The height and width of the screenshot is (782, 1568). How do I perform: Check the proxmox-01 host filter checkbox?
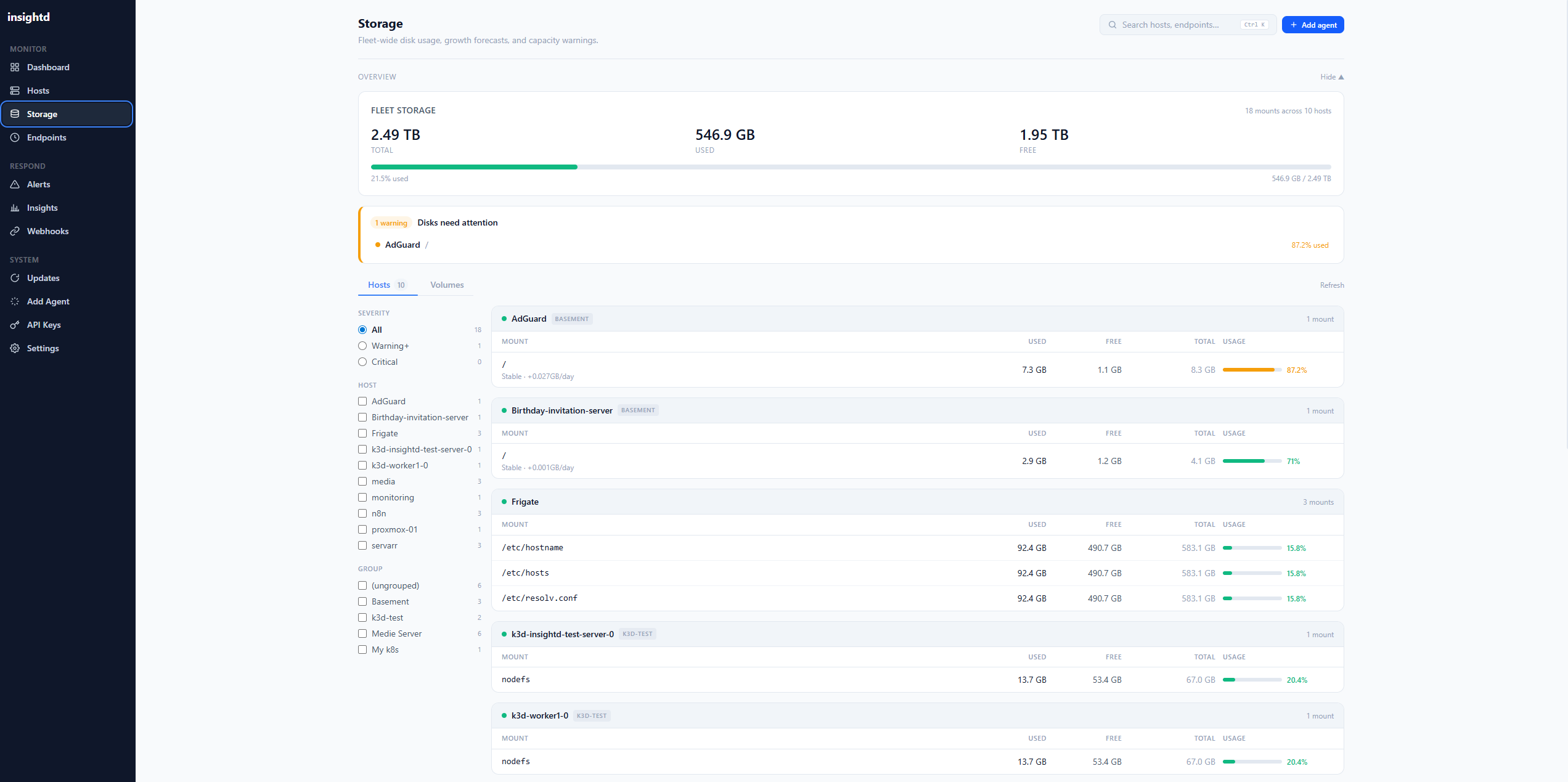point(362,529)
